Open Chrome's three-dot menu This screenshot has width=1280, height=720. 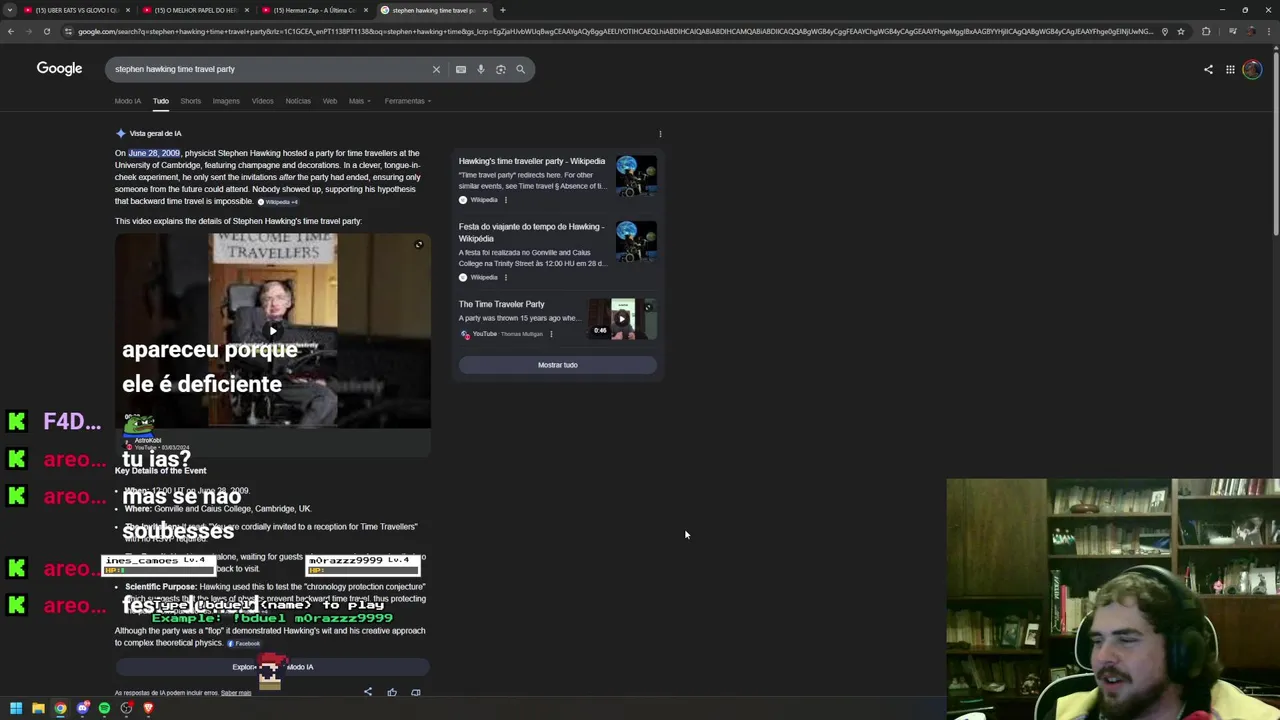click(x=1269, y=31)
